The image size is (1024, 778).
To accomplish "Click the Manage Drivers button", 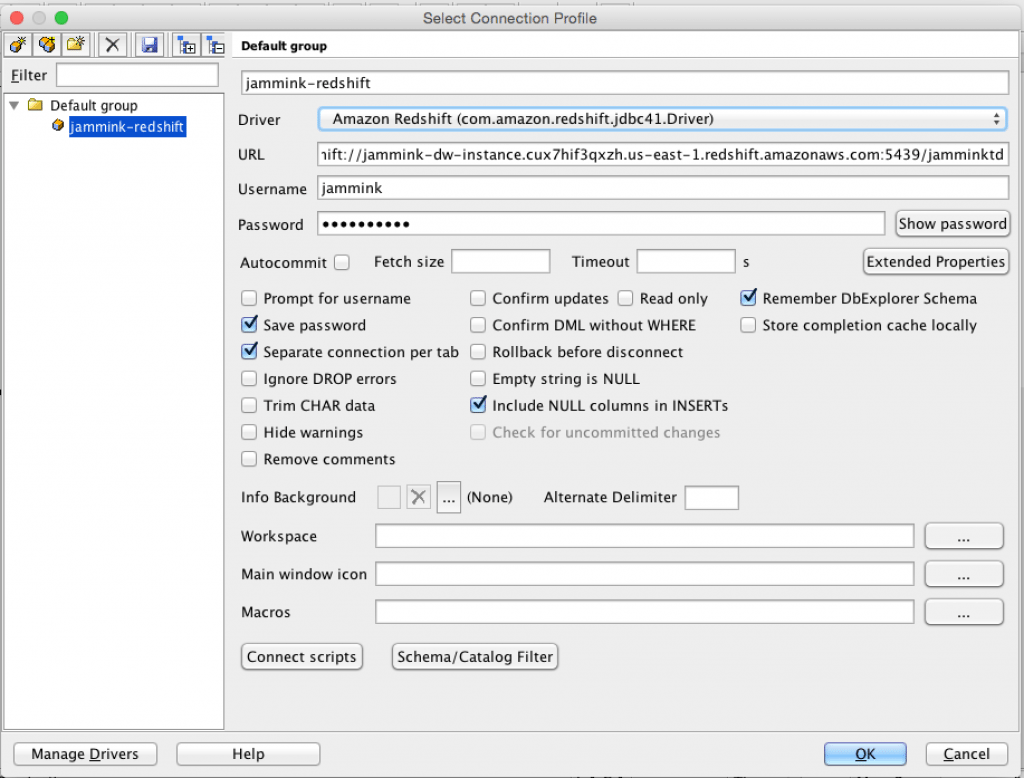I will [85, 754].
